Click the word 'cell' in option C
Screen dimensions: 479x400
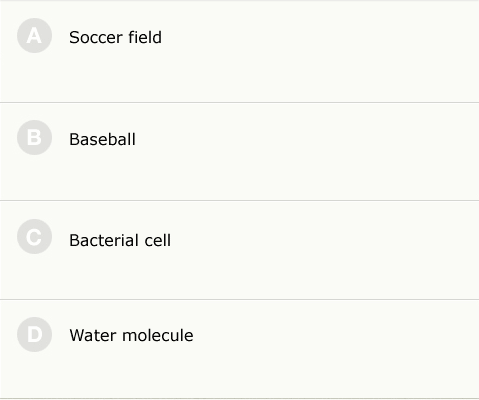click(x=158, y=240)
